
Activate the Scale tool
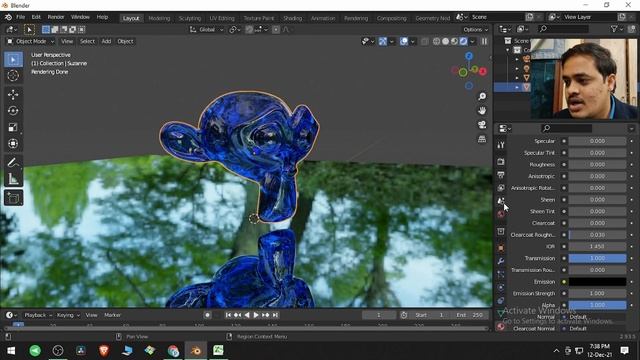[13, 127]
